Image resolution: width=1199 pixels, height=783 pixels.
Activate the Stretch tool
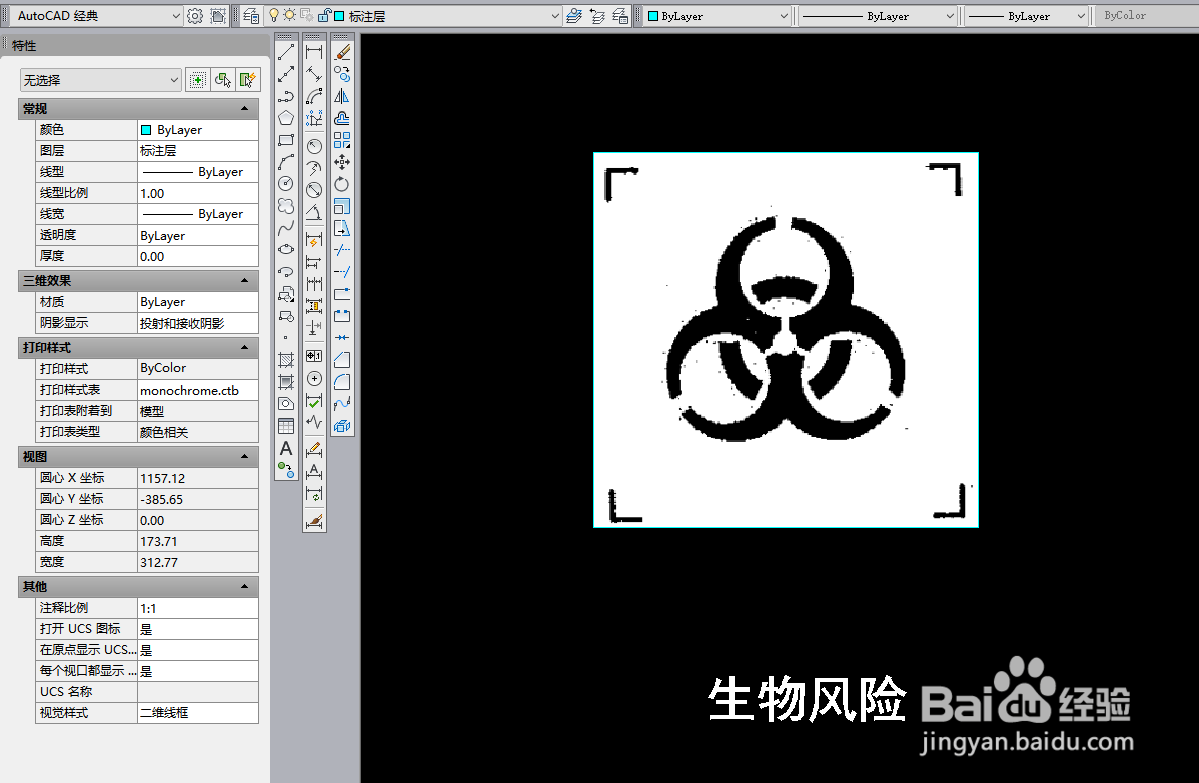pos(343,228)
